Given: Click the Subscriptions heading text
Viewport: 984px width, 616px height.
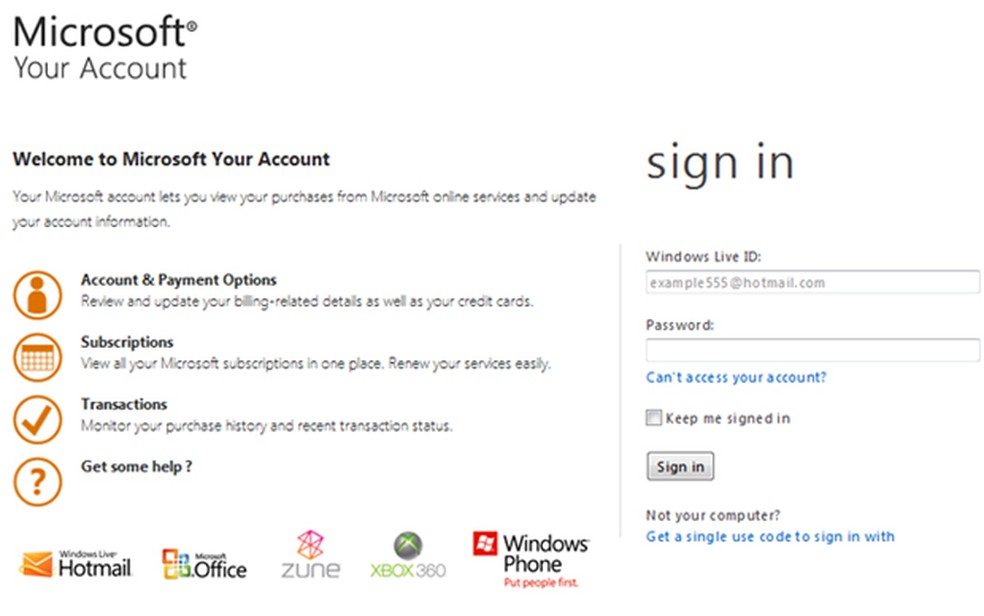Looking at the screenshot, I should [x=127, y=341].
